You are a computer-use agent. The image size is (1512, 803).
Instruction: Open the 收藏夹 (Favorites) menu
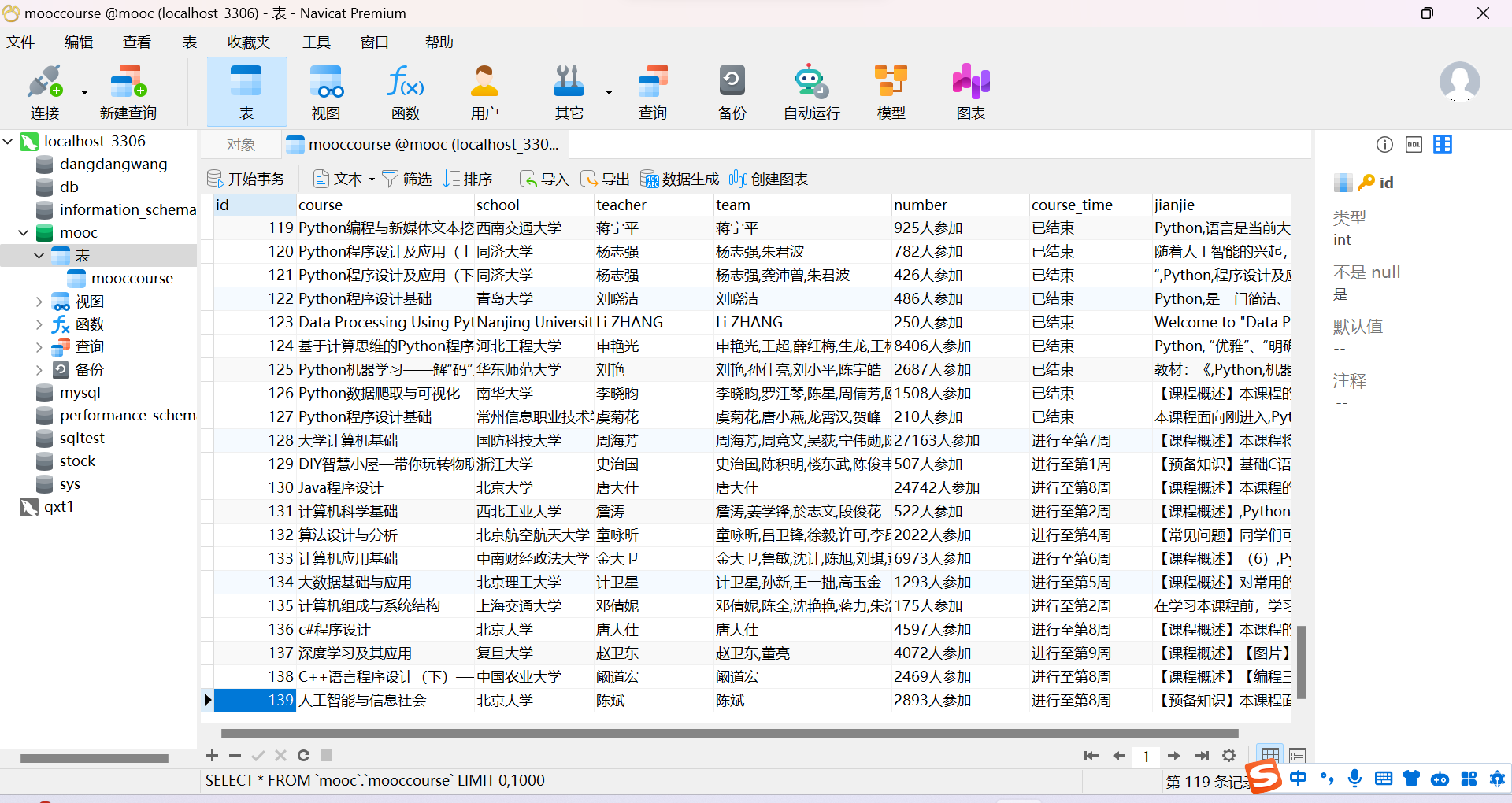pyautogui.click(x=249, y=43)
